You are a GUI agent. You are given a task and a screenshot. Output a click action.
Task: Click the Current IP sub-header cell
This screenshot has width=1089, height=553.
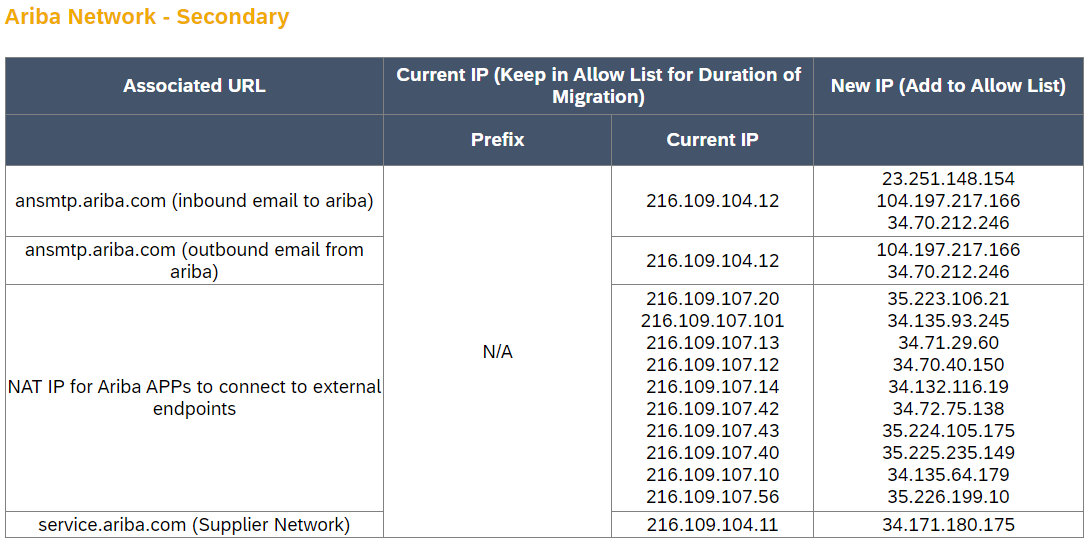tap(712, 140)
